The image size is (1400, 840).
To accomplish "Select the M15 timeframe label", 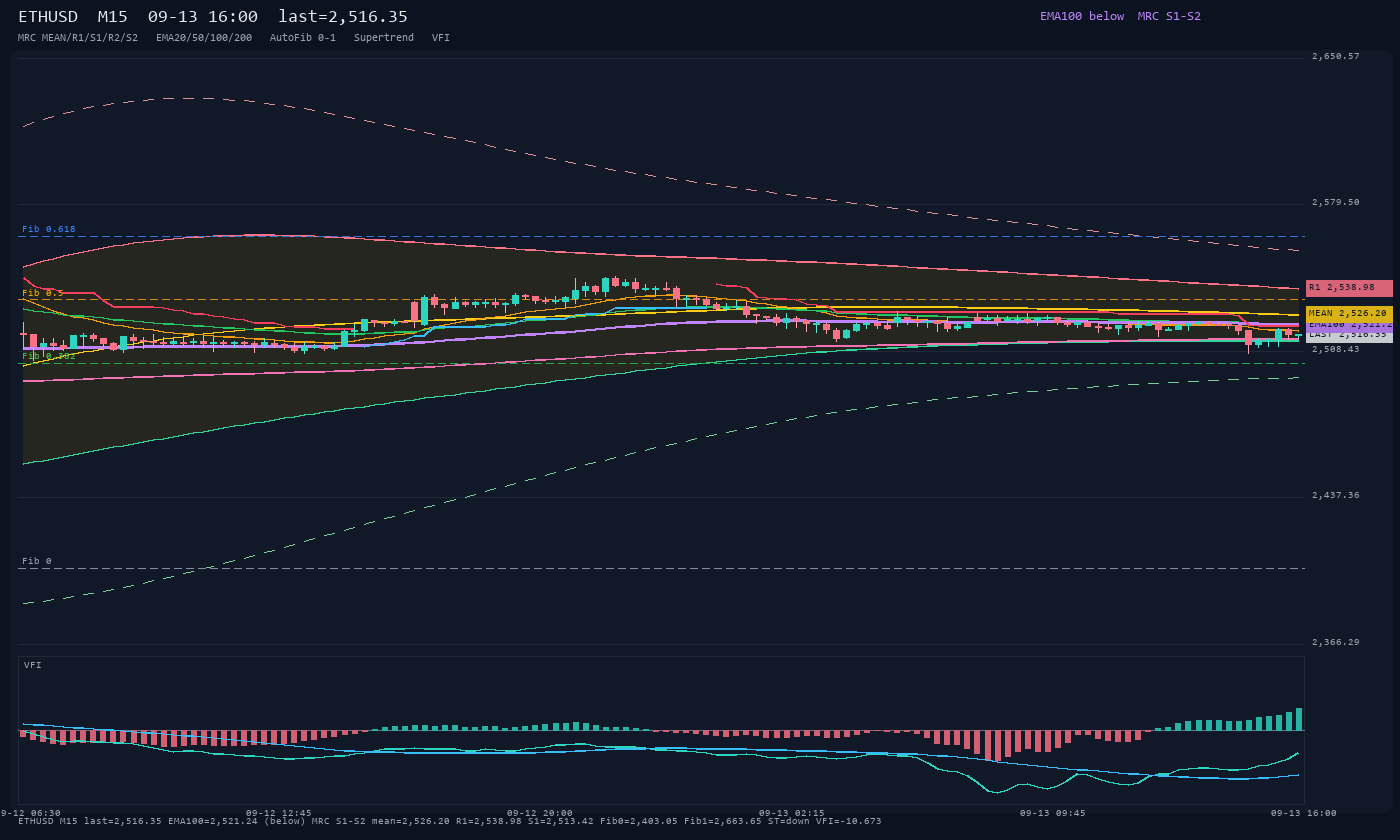I will click(112, 17).
